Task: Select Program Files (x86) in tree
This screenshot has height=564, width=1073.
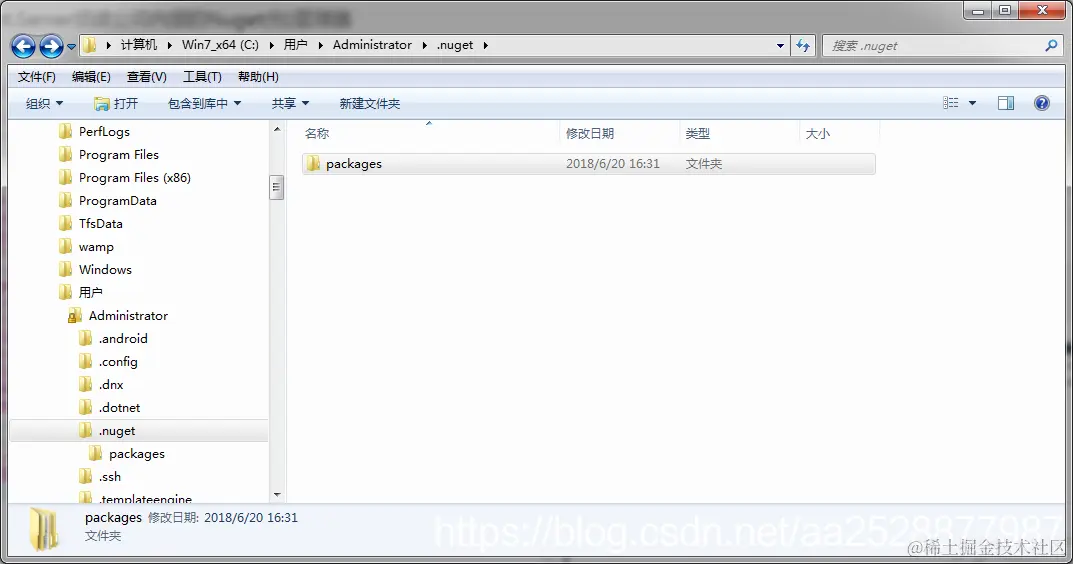Action: coord(135,178)
